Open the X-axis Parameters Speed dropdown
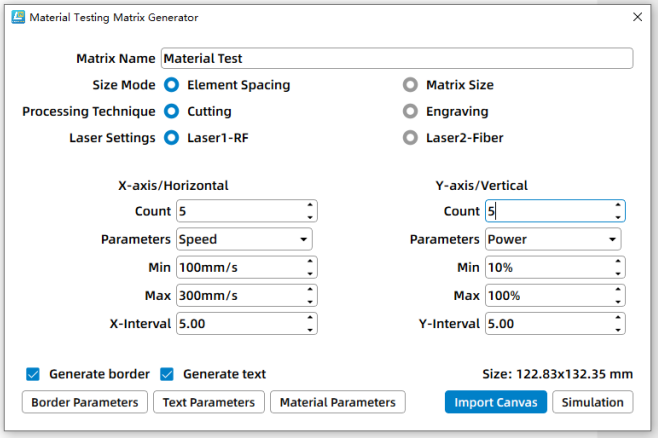The width and height of the screenshot is (658, 438). click(244, 240)
